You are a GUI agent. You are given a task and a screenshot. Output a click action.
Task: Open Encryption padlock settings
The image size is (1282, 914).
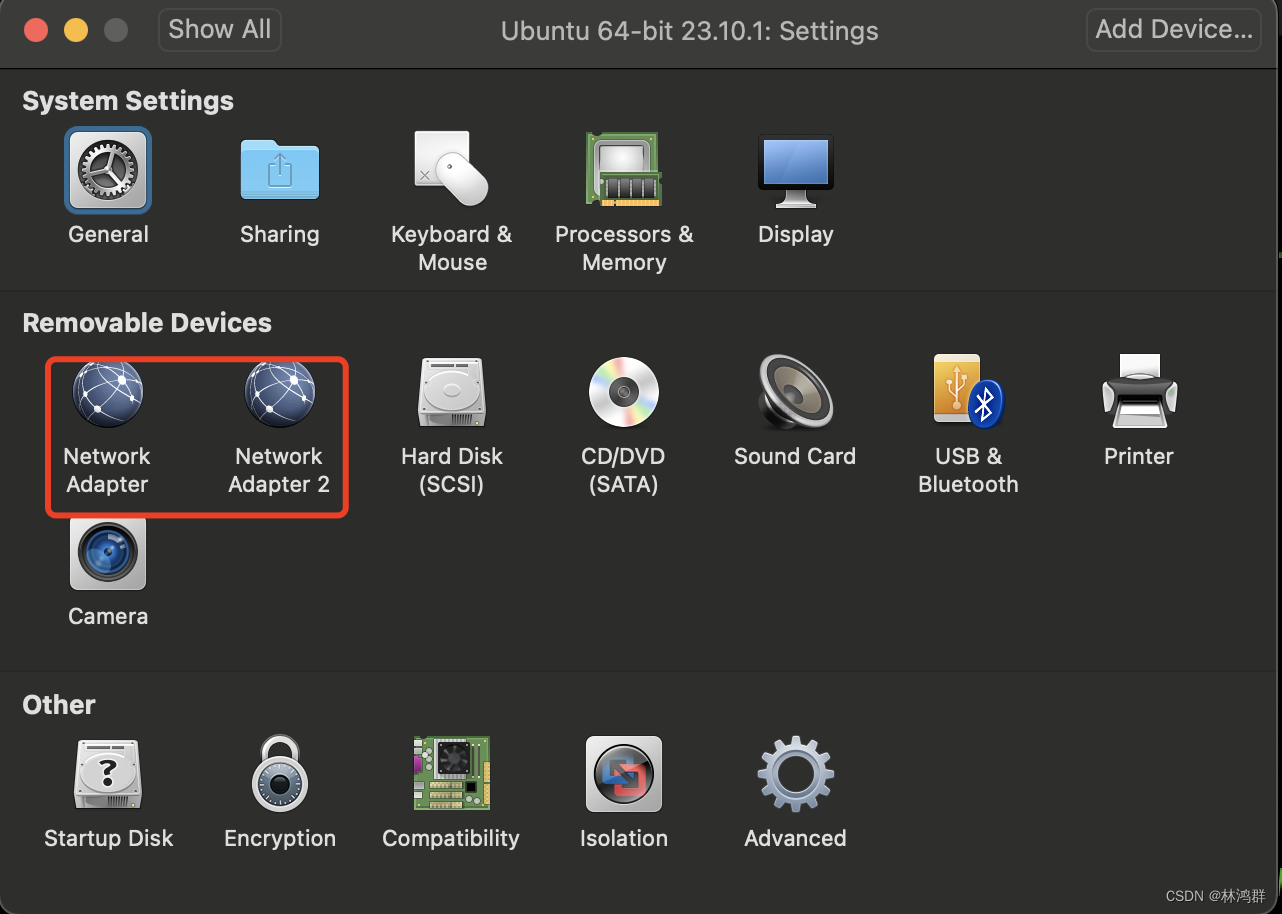280,774
